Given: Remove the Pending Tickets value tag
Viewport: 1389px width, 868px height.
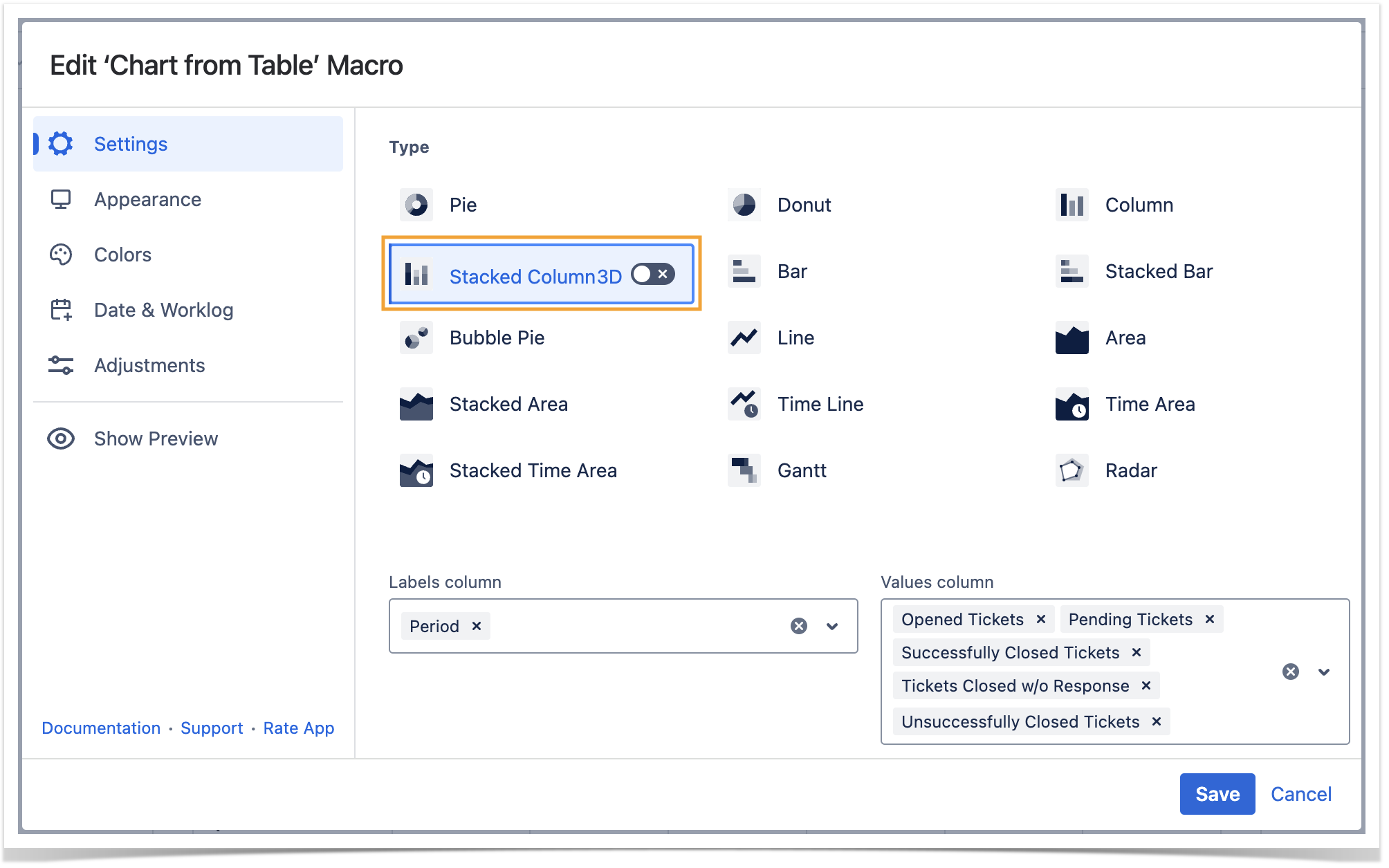Looking at the screenshot, I should pyautogui.click(x=1210, y=619).
